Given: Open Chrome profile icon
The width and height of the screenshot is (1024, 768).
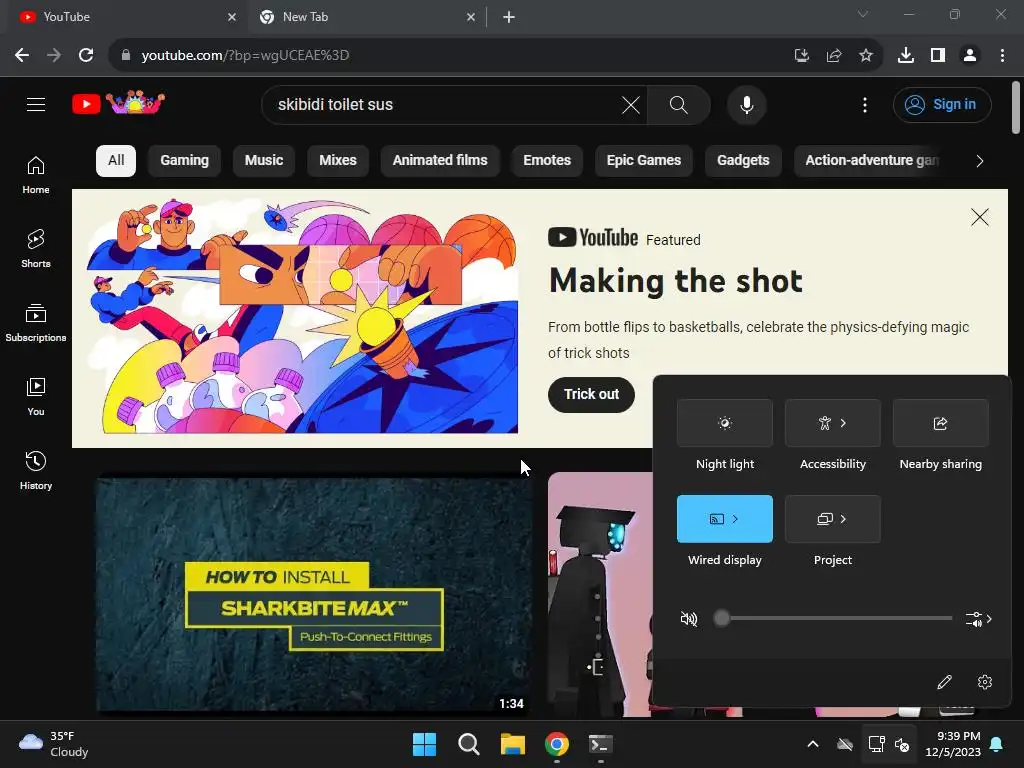Looking at the screenshot, I should (970, 56).
